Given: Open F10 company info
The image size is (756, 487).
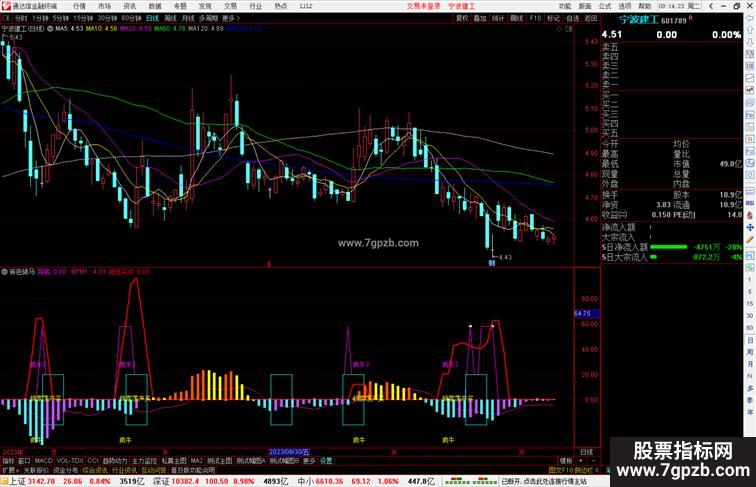Looking at the screenshot, I should coord(535,18).
